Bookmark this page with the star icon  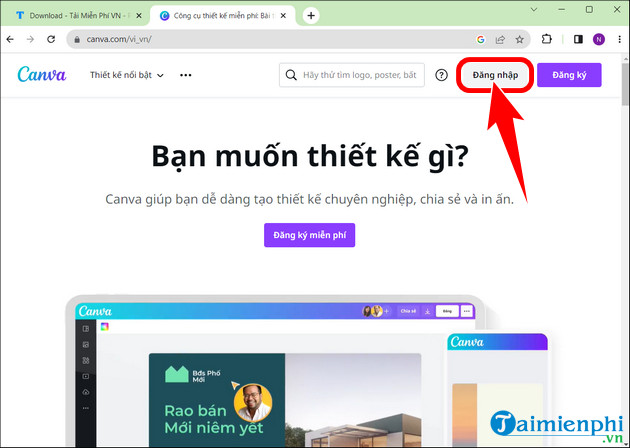click(520, 39)
